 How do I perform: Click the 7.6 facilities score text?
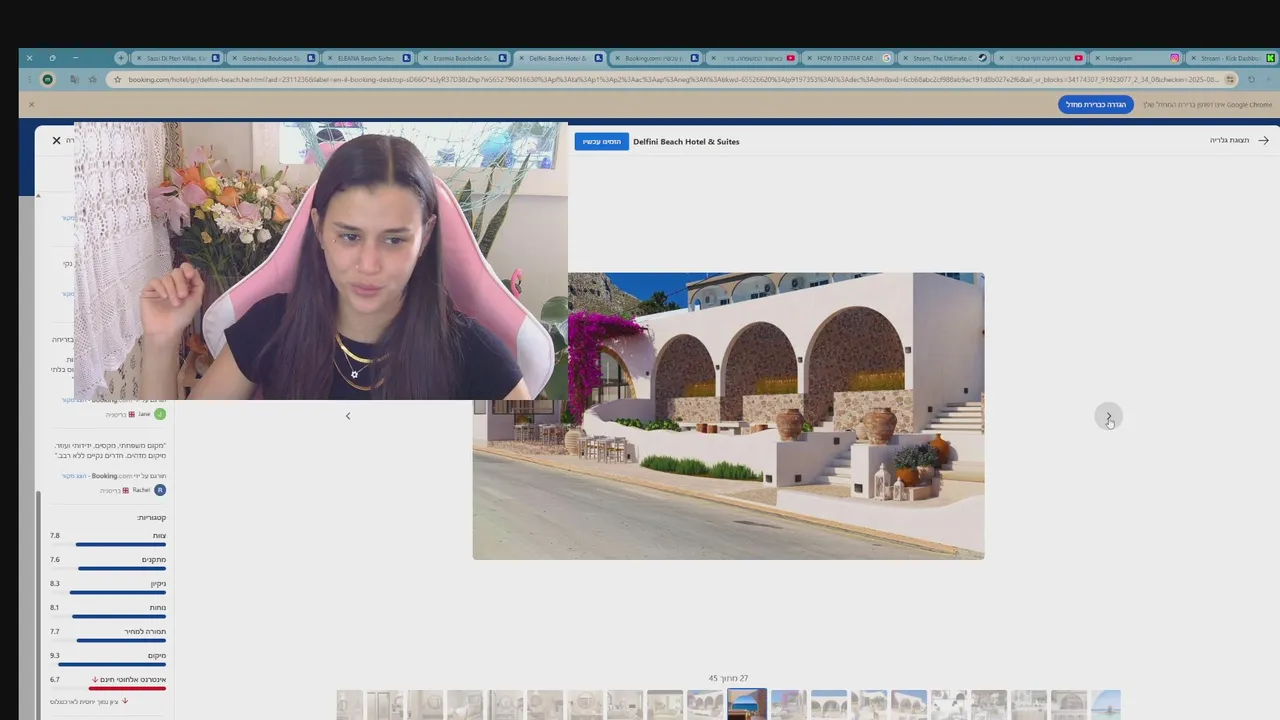(55, 559)
